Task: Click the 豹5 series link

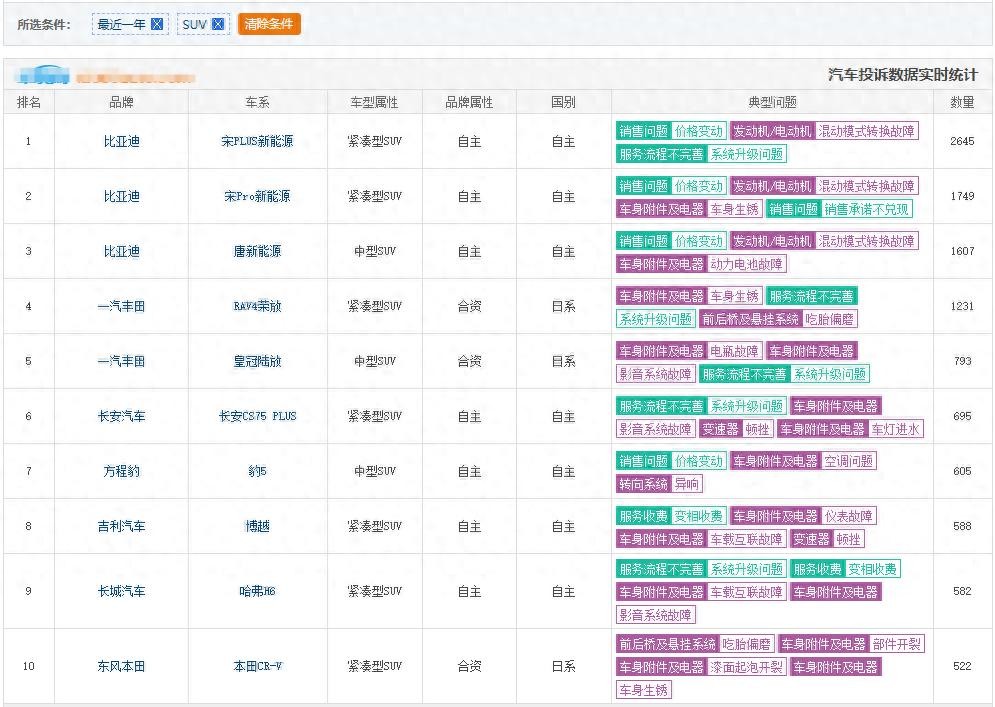Action: point(257,472)
